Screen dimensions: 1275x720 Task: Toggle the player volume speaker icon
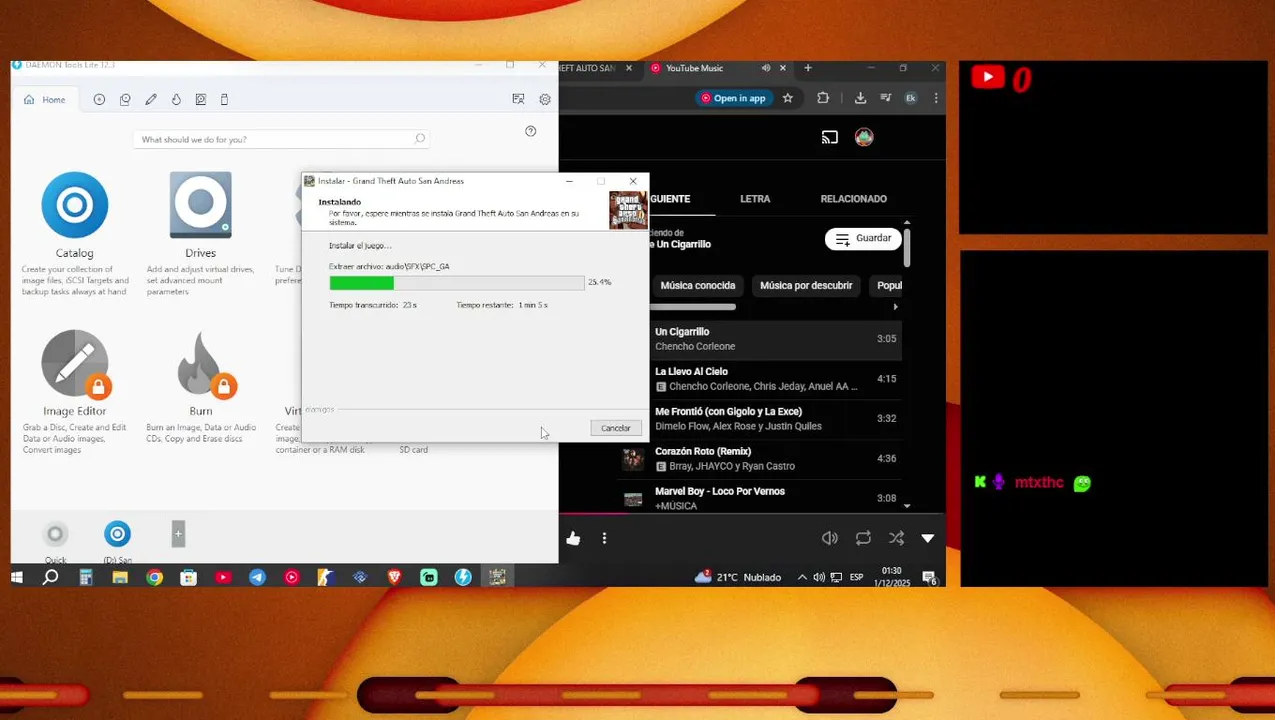point(830,538)
